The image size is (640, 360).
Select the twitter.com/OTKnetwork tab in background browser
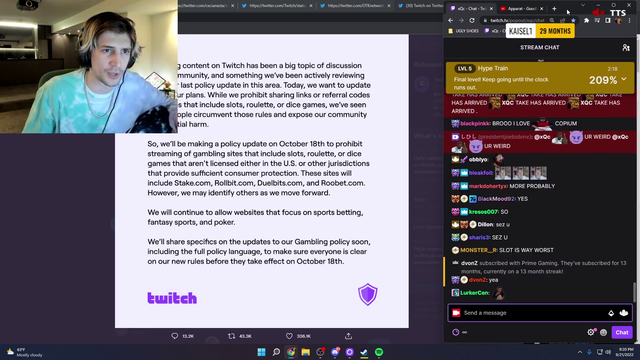point(355,6)
